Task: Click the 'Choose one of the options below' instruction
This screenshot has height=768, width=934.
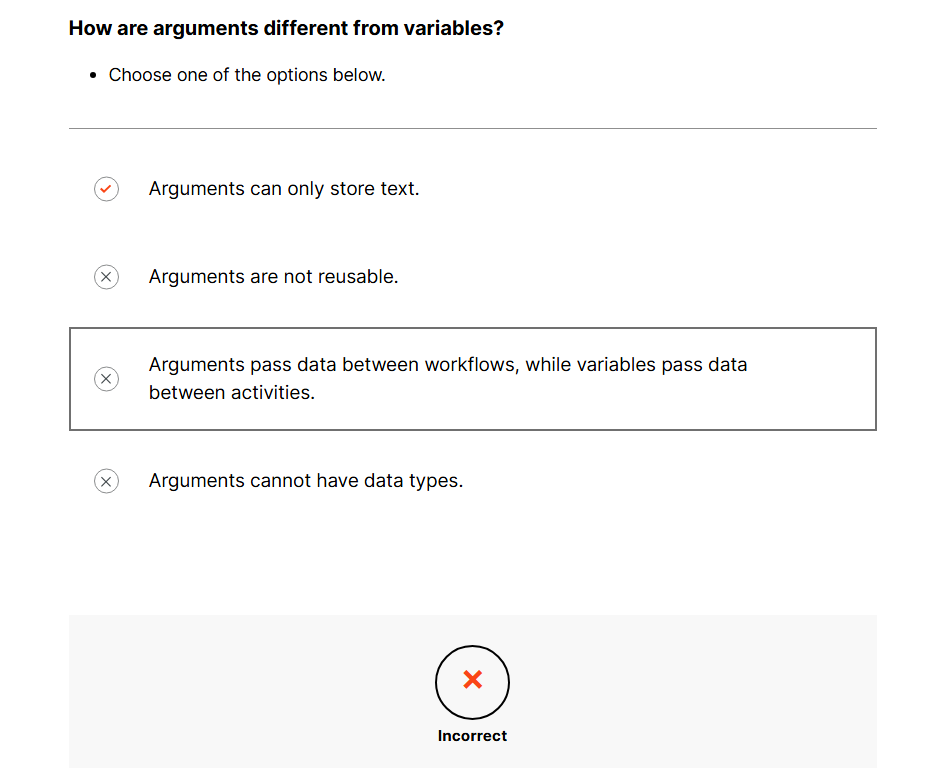Action: pyautogui.click(x=246, y=75)
